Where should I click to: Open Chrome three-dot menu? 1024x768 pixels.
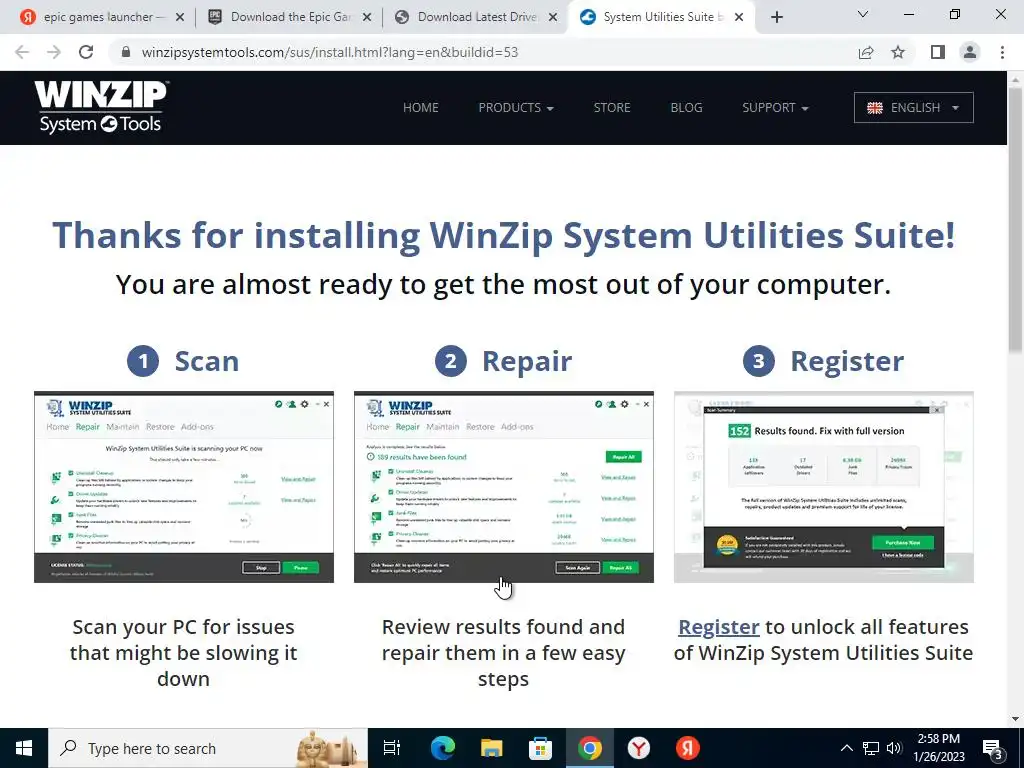click(x=1002, y=52)
